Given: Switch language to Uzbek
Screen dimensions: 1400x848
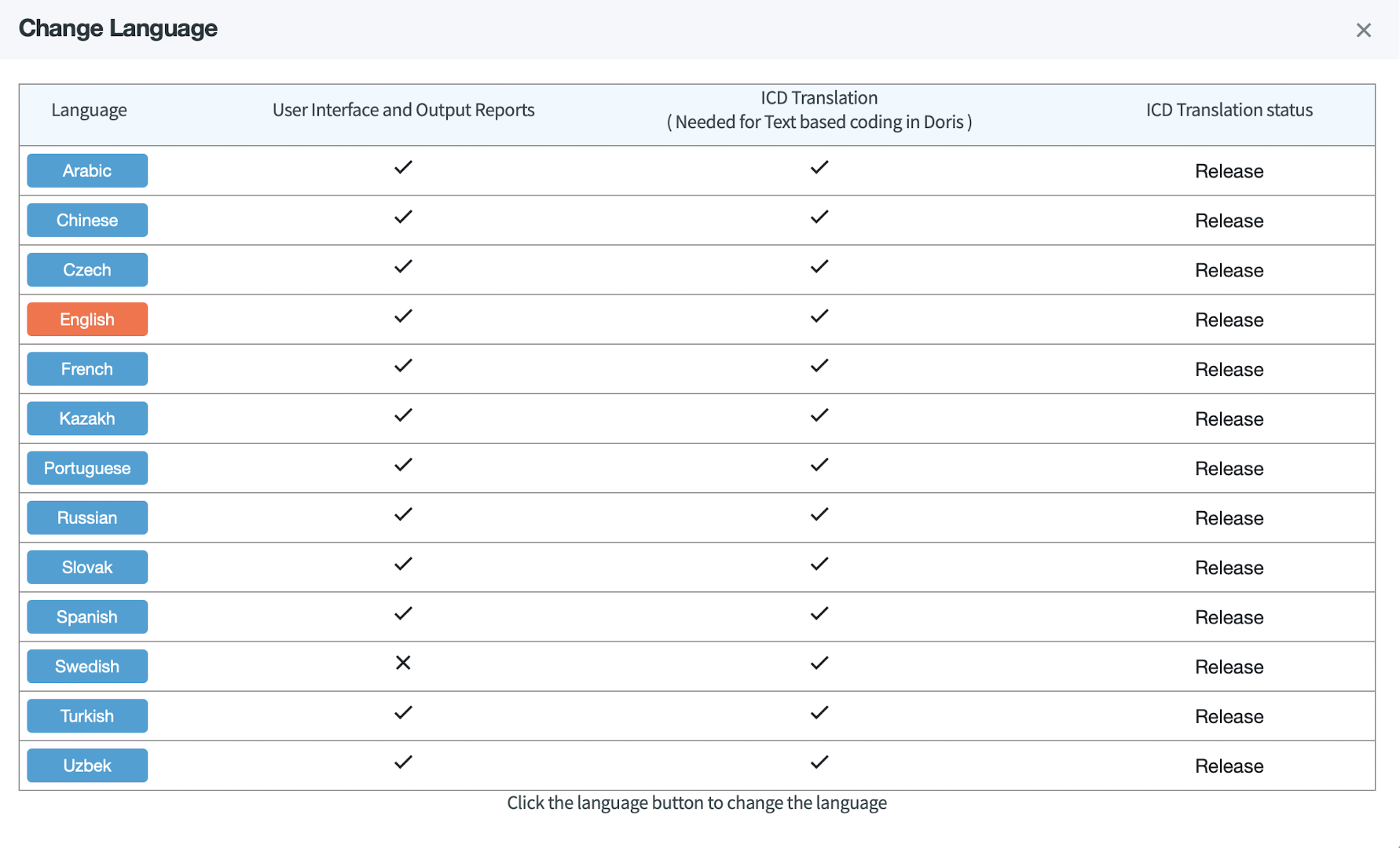Looking at the screenshot, I should [87, 765].
